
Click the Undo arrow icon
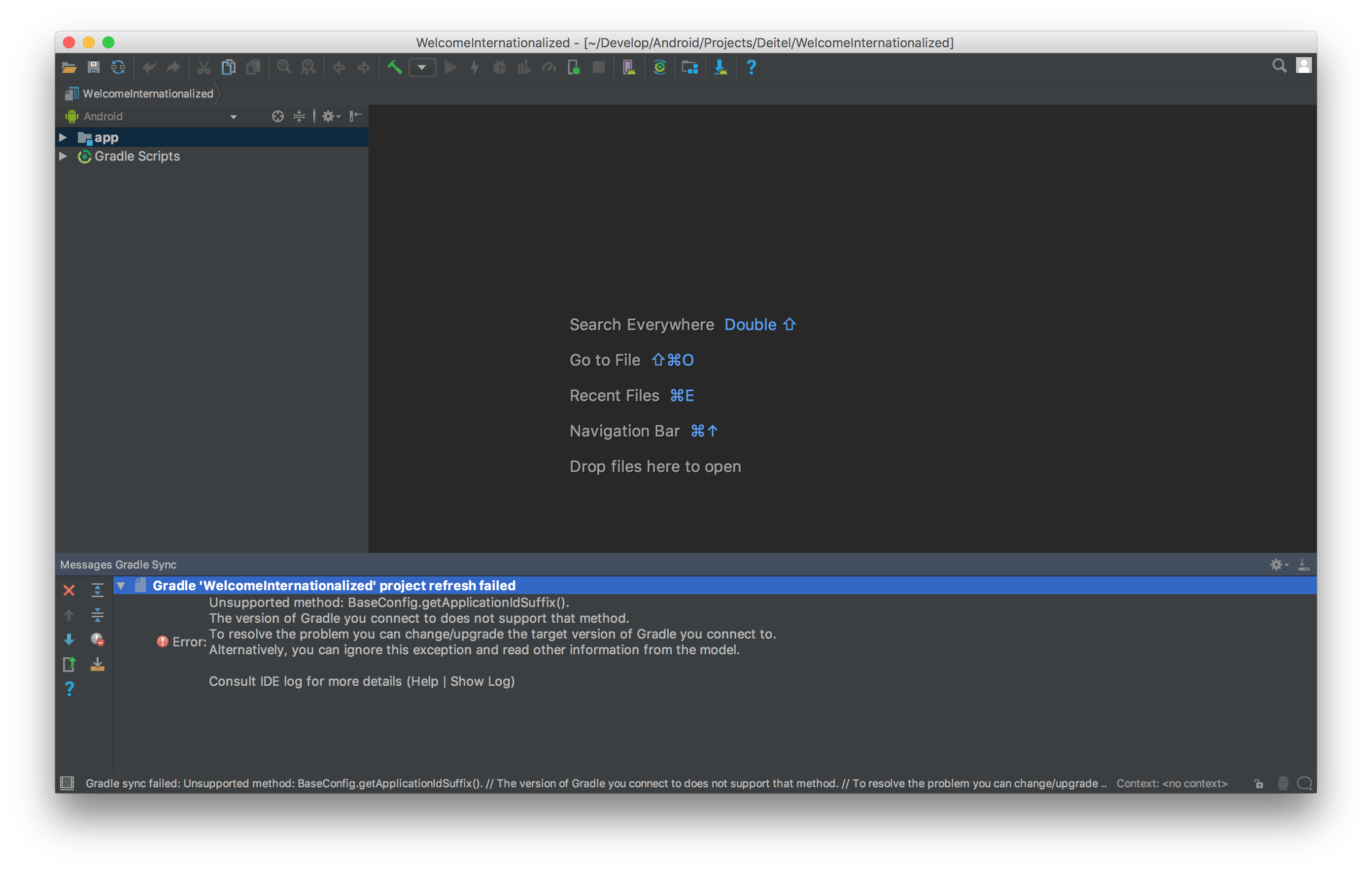pos(149,68)
